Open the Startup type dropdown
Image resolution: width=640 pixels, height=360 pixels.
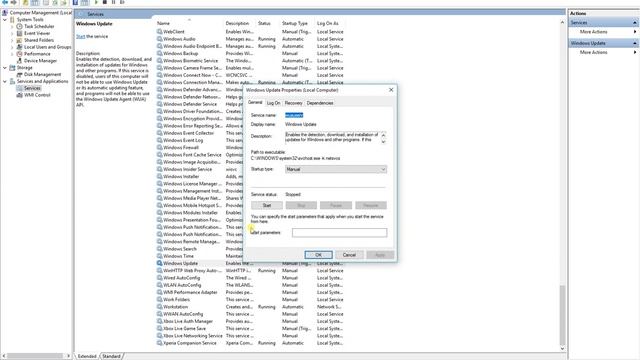click(x=336, y=169)
